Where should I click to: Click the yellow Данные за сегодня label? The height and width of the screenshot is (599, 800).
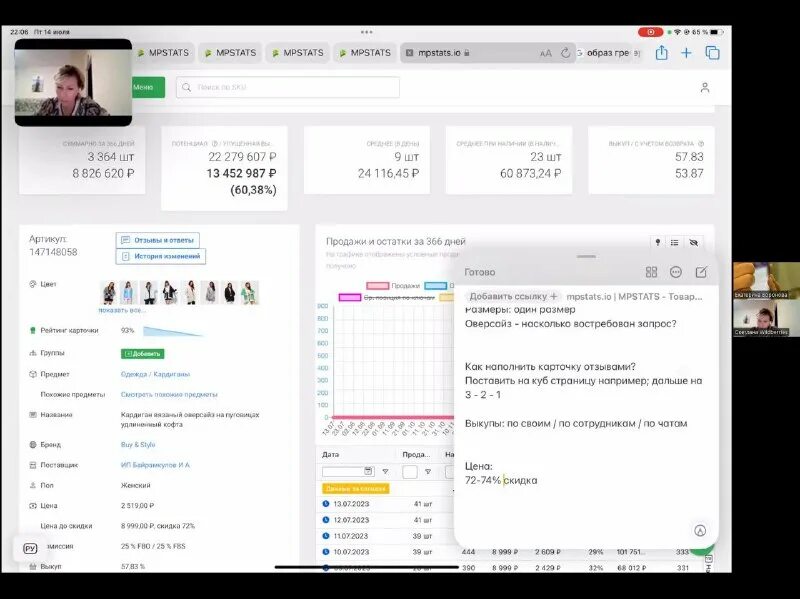point(356,488)
